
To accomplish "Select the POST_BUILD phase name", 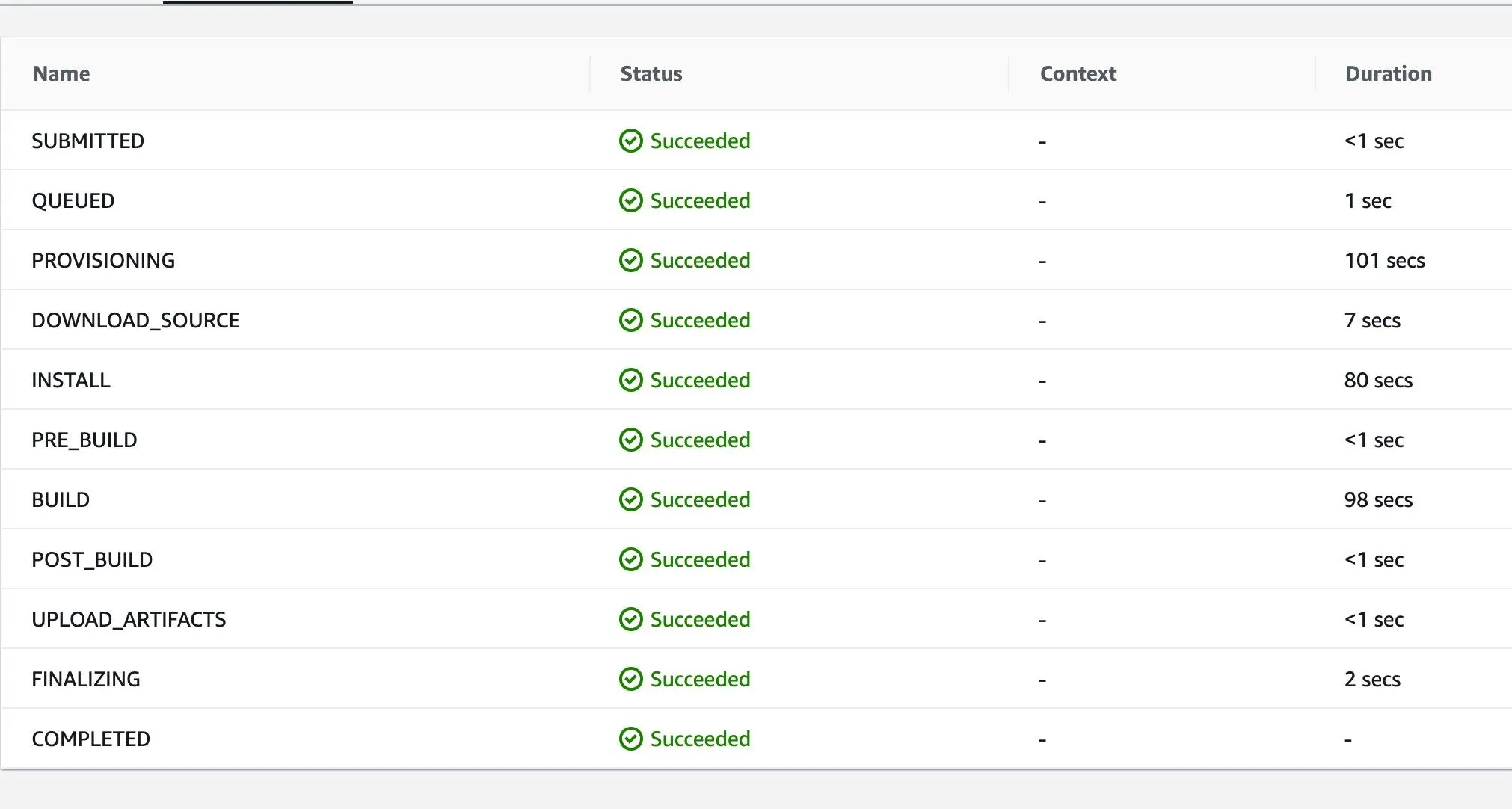I will pyautogui.click(x=92, y=559).
